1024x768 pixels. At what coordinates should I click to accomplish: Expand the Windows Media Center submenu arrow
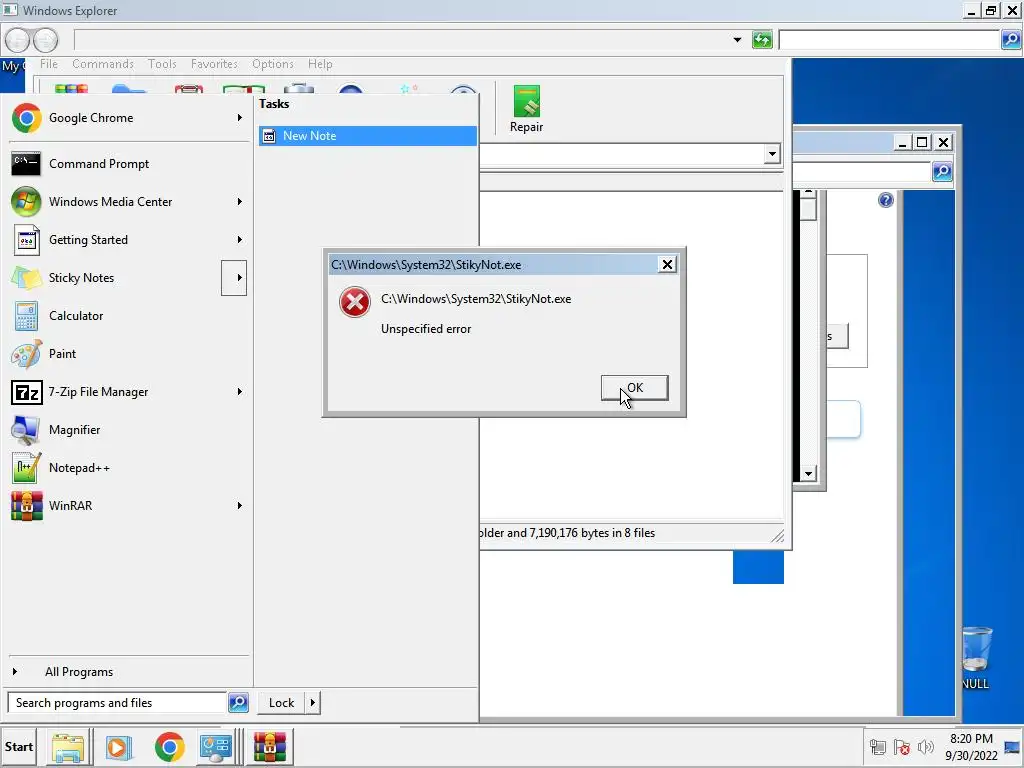[x=240, y=202]
